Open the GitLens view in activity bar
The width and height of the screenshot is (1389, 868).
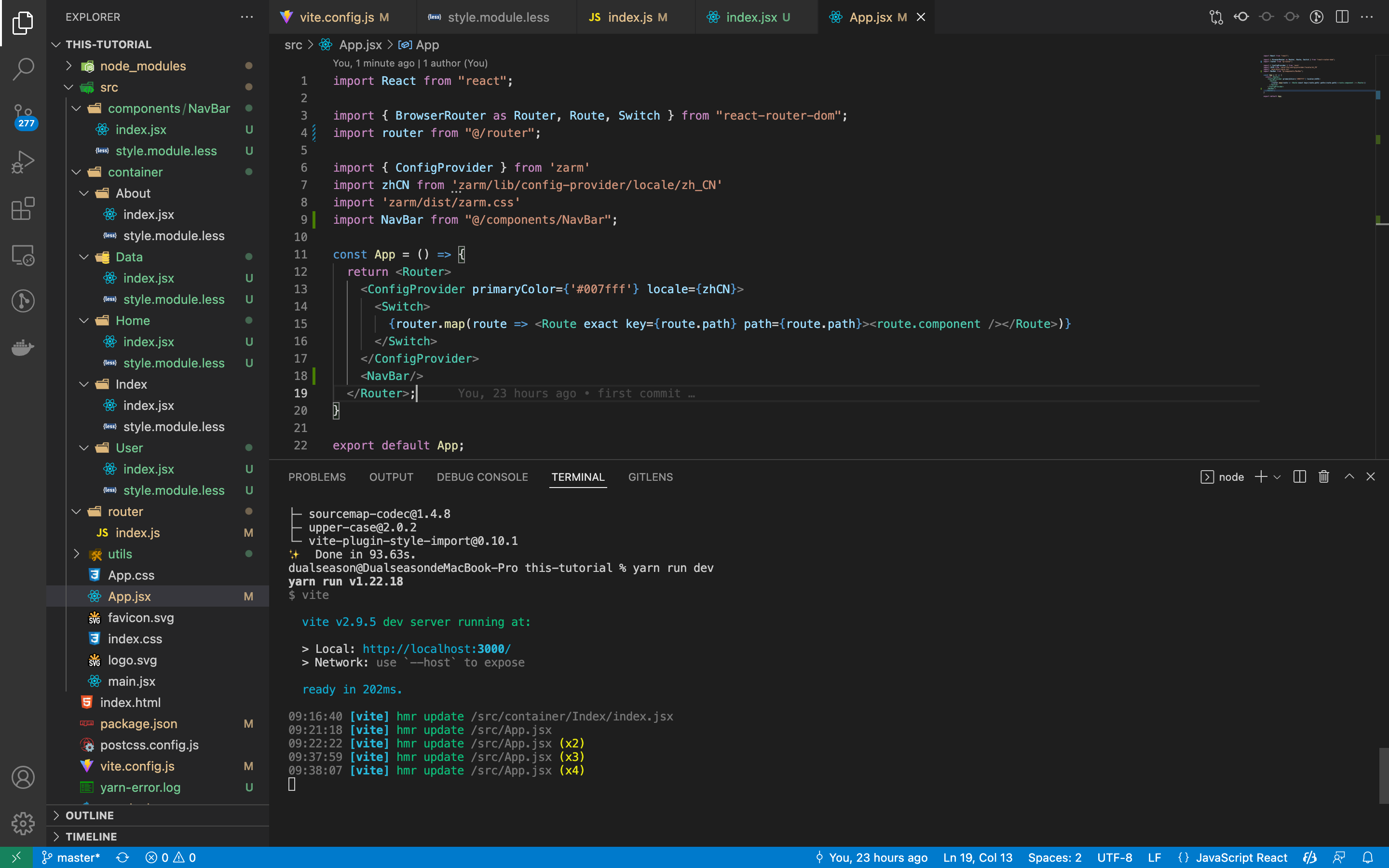(23, 301)
